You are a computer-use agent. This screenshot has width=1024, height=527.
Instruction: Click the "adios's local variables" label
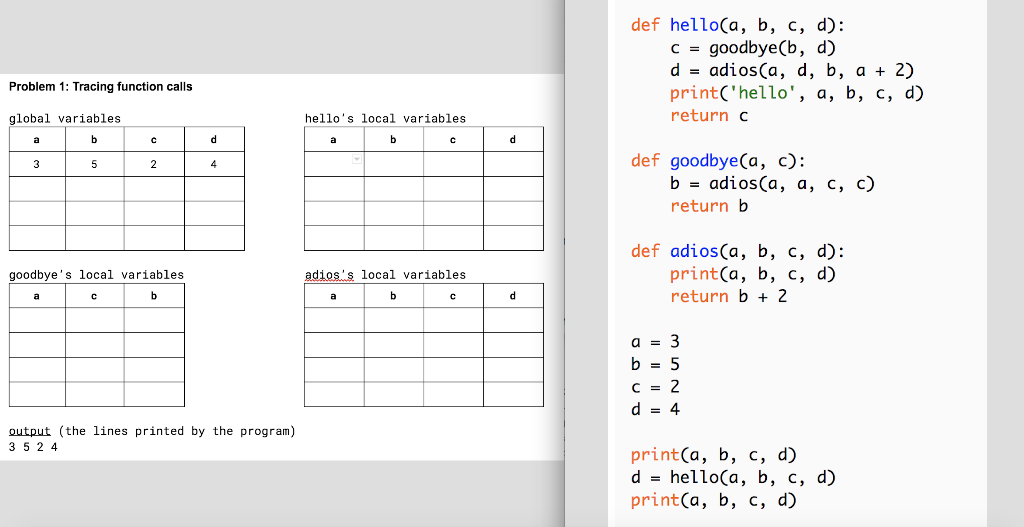(385, 275)
